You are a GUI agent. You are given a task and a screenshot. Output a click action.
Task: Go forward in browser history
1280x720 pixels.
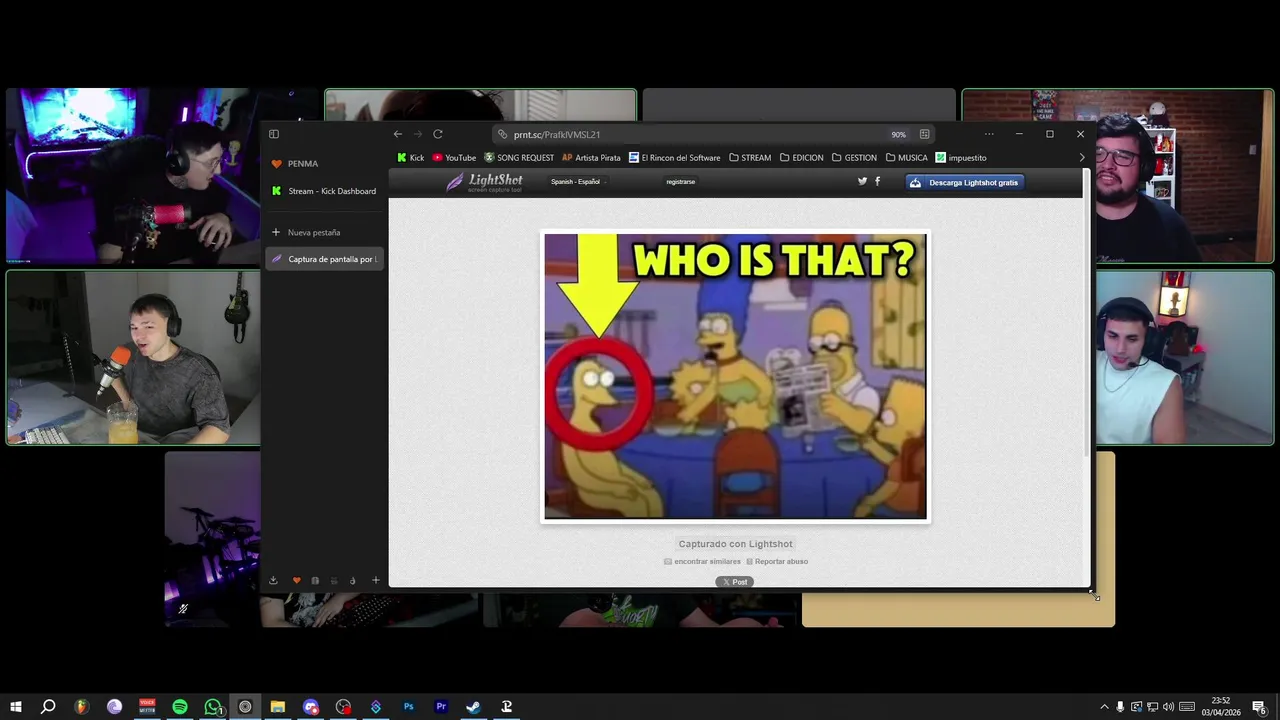(x=418, y=134)
